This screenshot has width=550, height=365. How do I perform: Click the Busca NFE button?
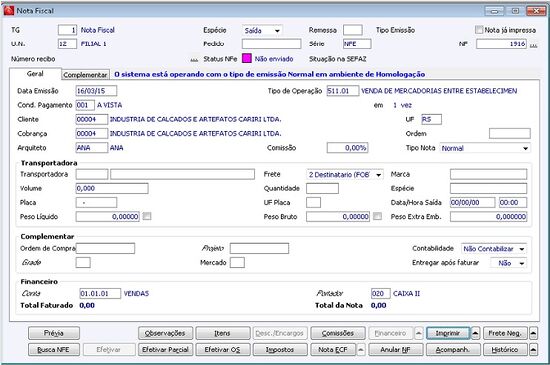click(x=54, y=350)
